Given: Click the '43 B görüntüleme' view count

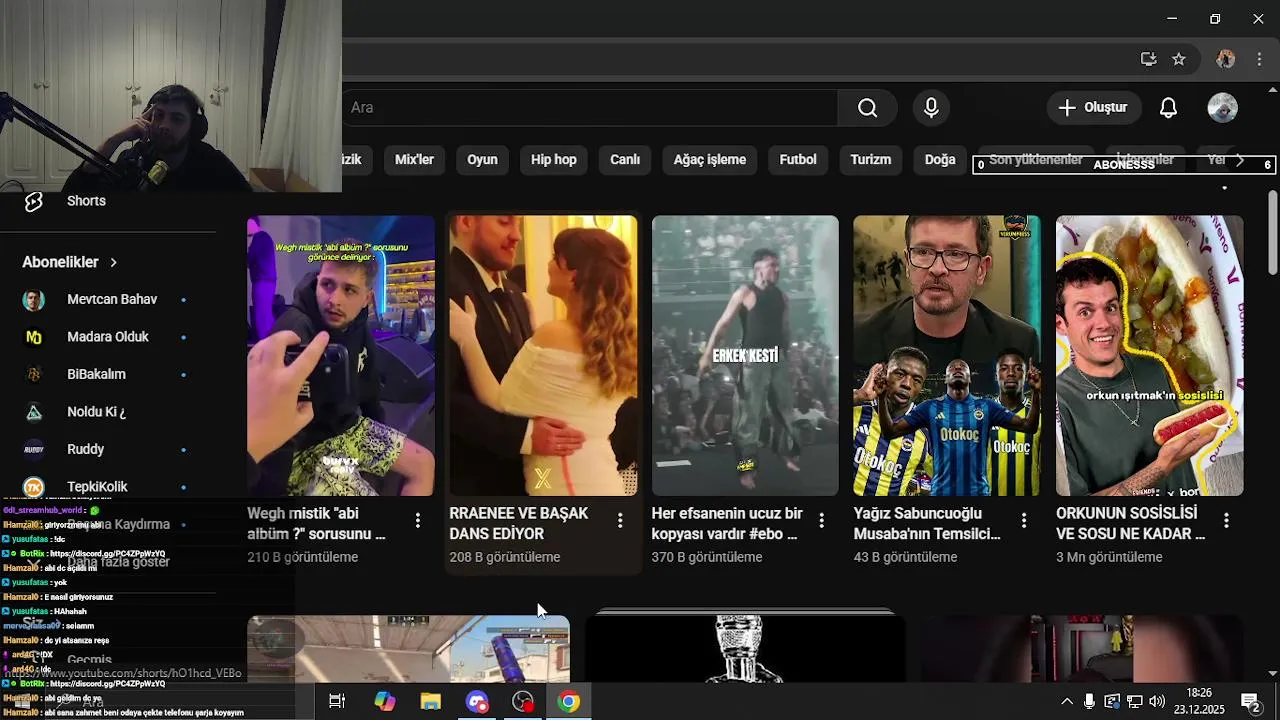Looking at the screenshot, I should pyautogui.click(x=905, y=557).
